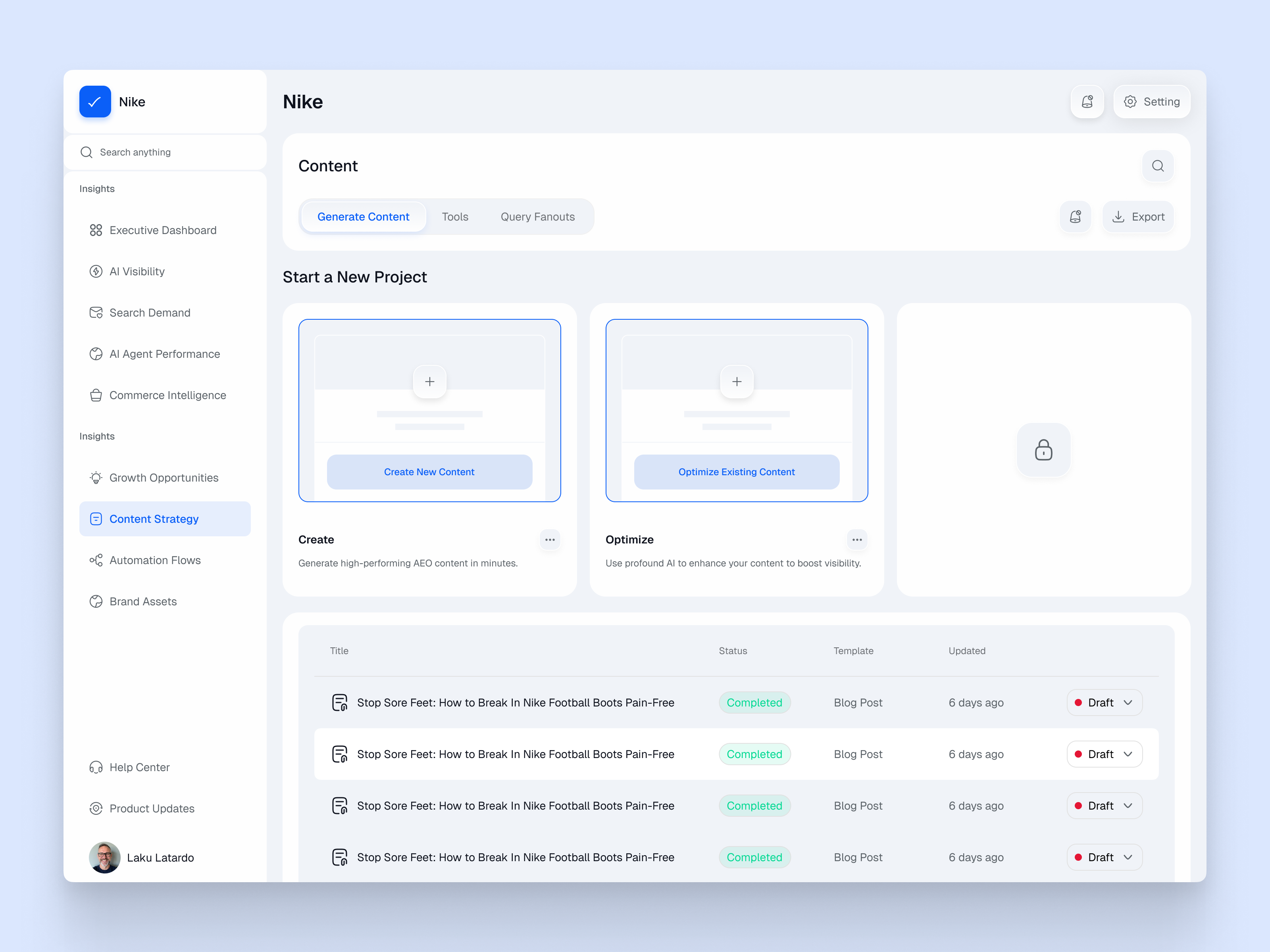Open the Draft dropdown in fourth row
1270x952 pixels.
pyautogui.click(x=1104, y=857)
